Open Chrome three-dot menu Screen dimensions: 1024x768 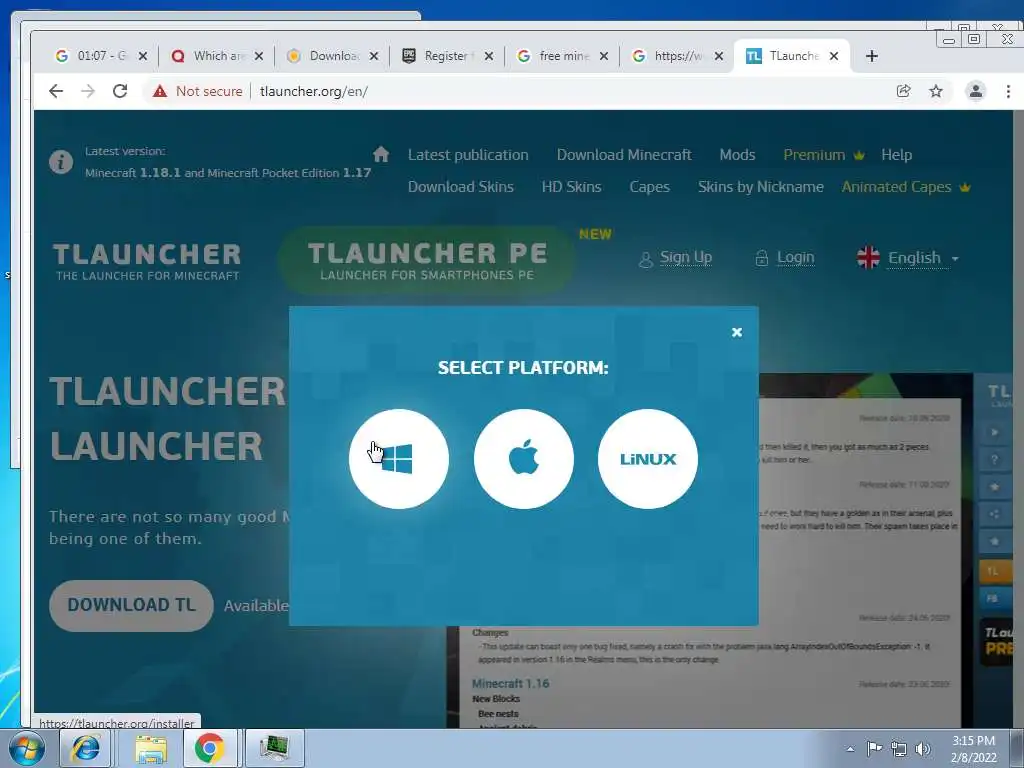(1008, 91)
